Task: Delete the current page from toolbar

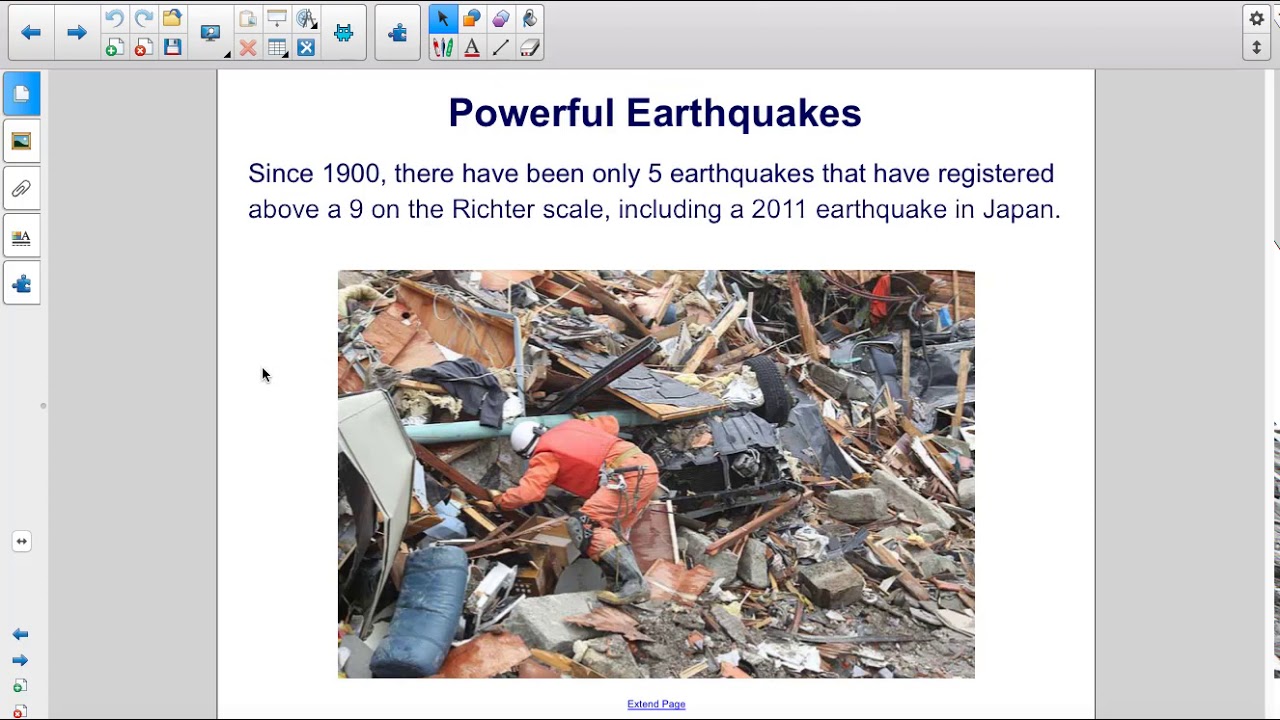Action: tap(143, 47)
